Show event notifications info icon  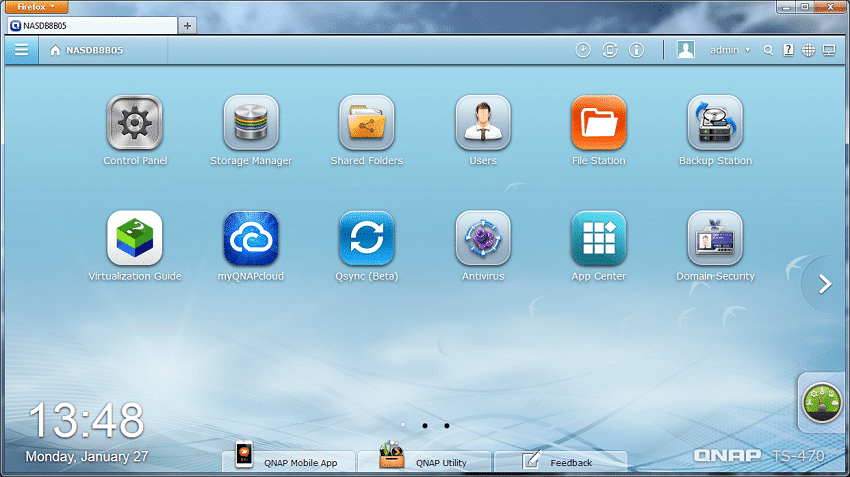[x=636, y=50]
